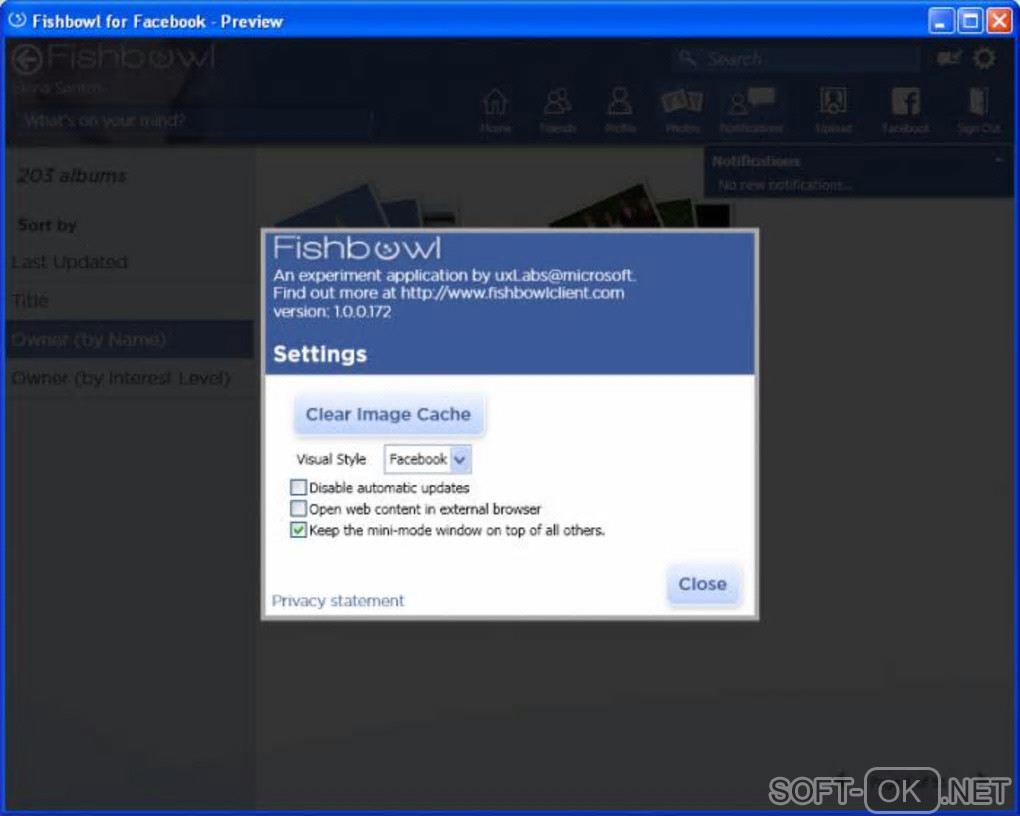Screen dimensions: 1020x816
Task: Go to Home in the Fishbowl toolbar
Action: coord(496,110)
